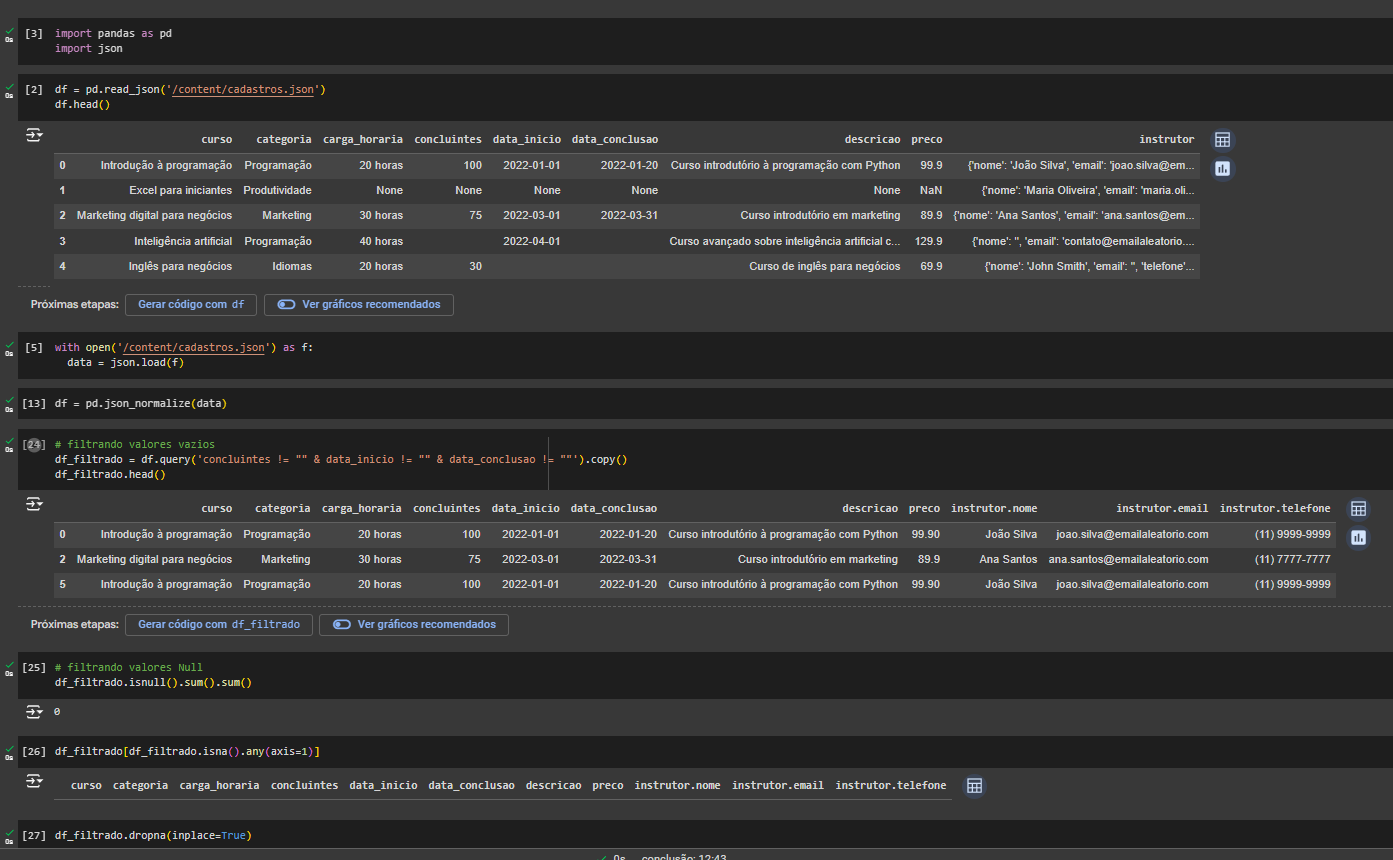Viewport: 1393px width, 860px height.
Task: Select 'Idiomas' category cell
Action: 292,266
